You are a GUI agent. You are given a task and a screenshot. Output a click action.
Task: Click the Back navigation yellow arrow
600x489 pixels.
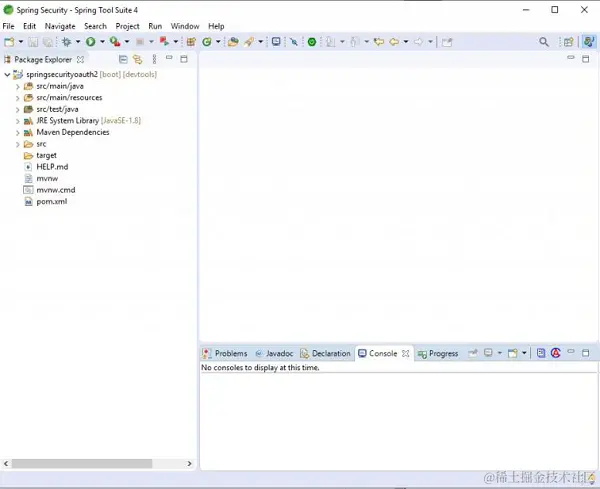tap(394, 42)
